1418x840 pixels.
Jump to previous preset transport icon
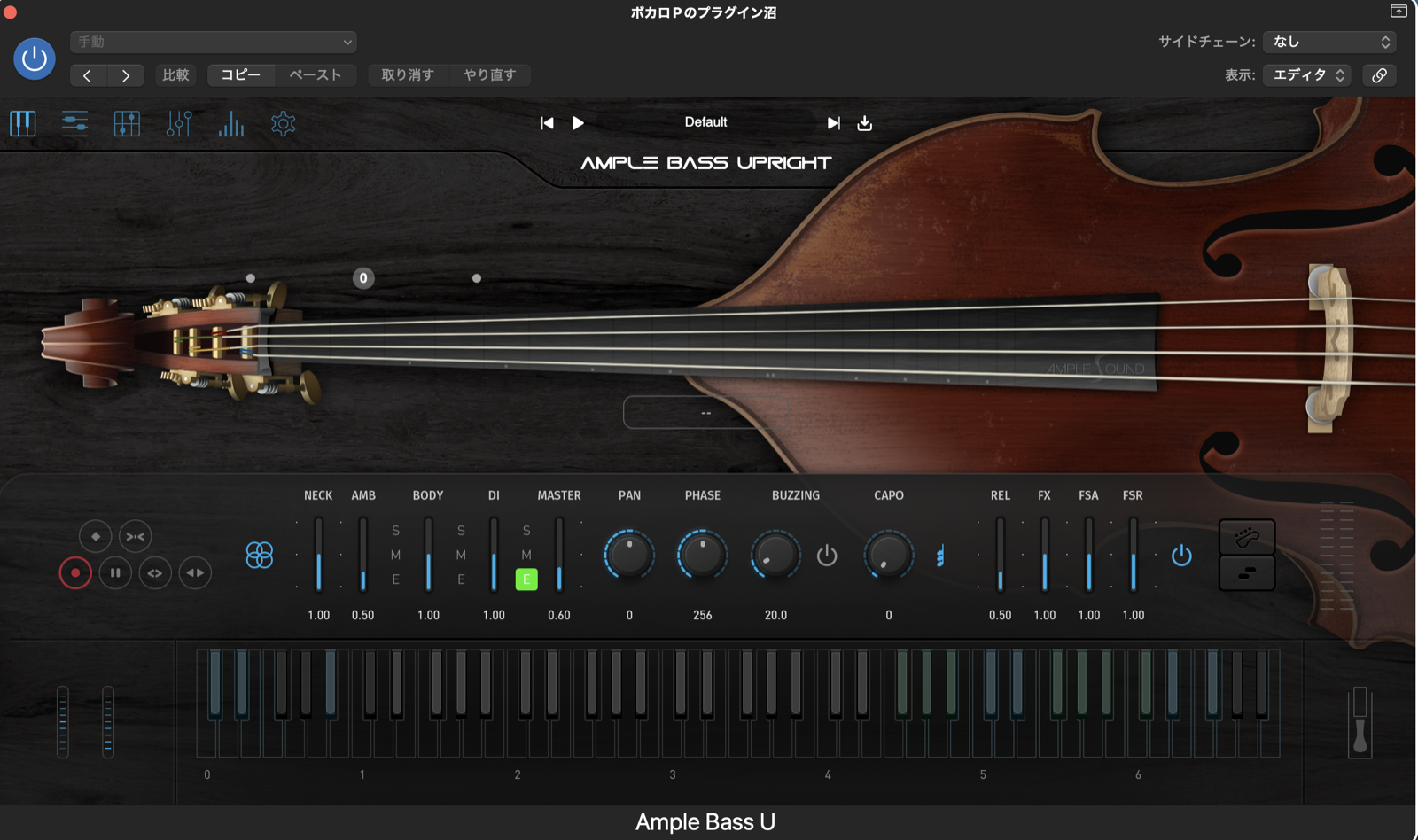[548, 123]
